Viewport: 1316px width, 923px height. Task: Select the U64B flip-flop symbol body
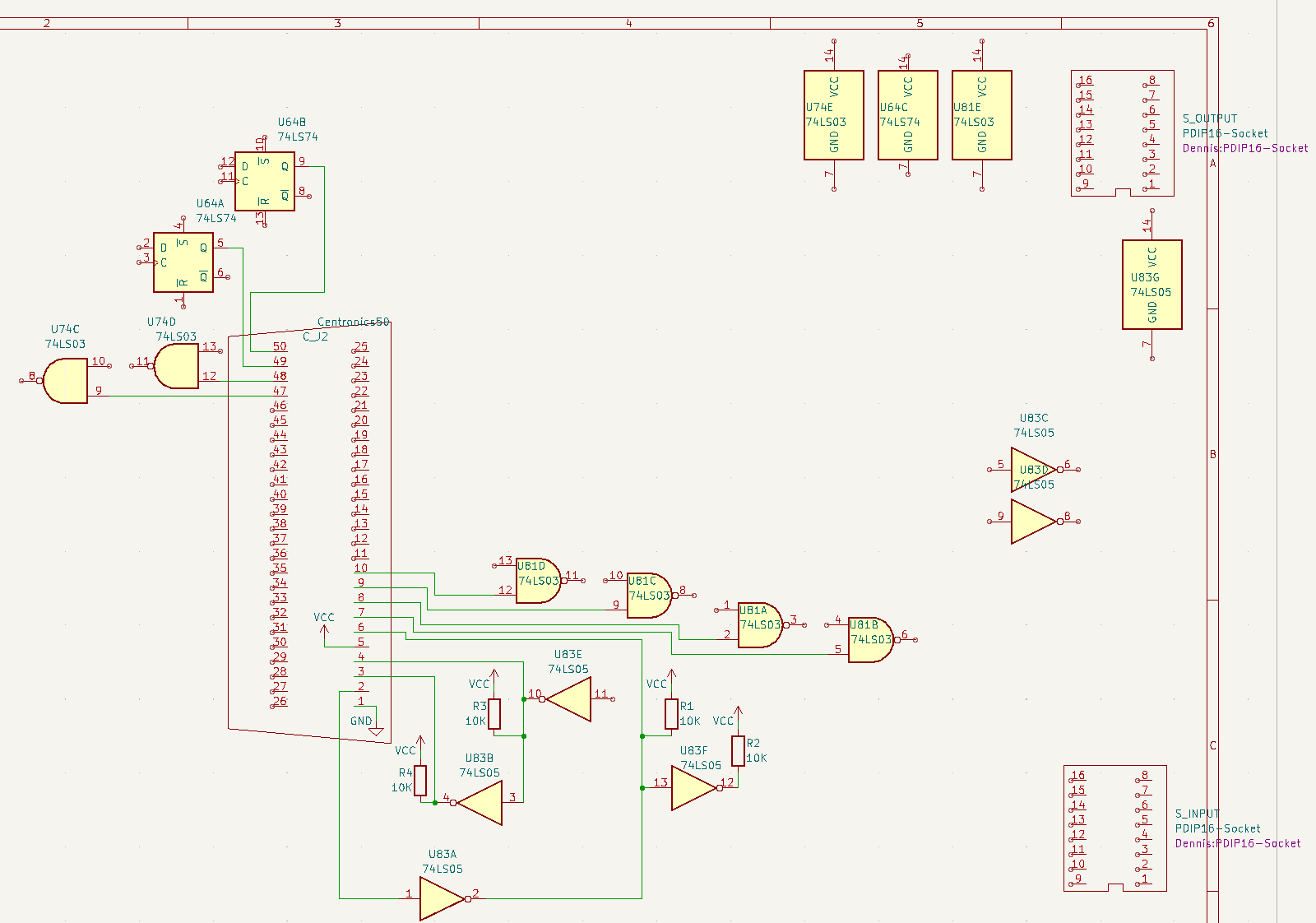[x=265, y=181]
